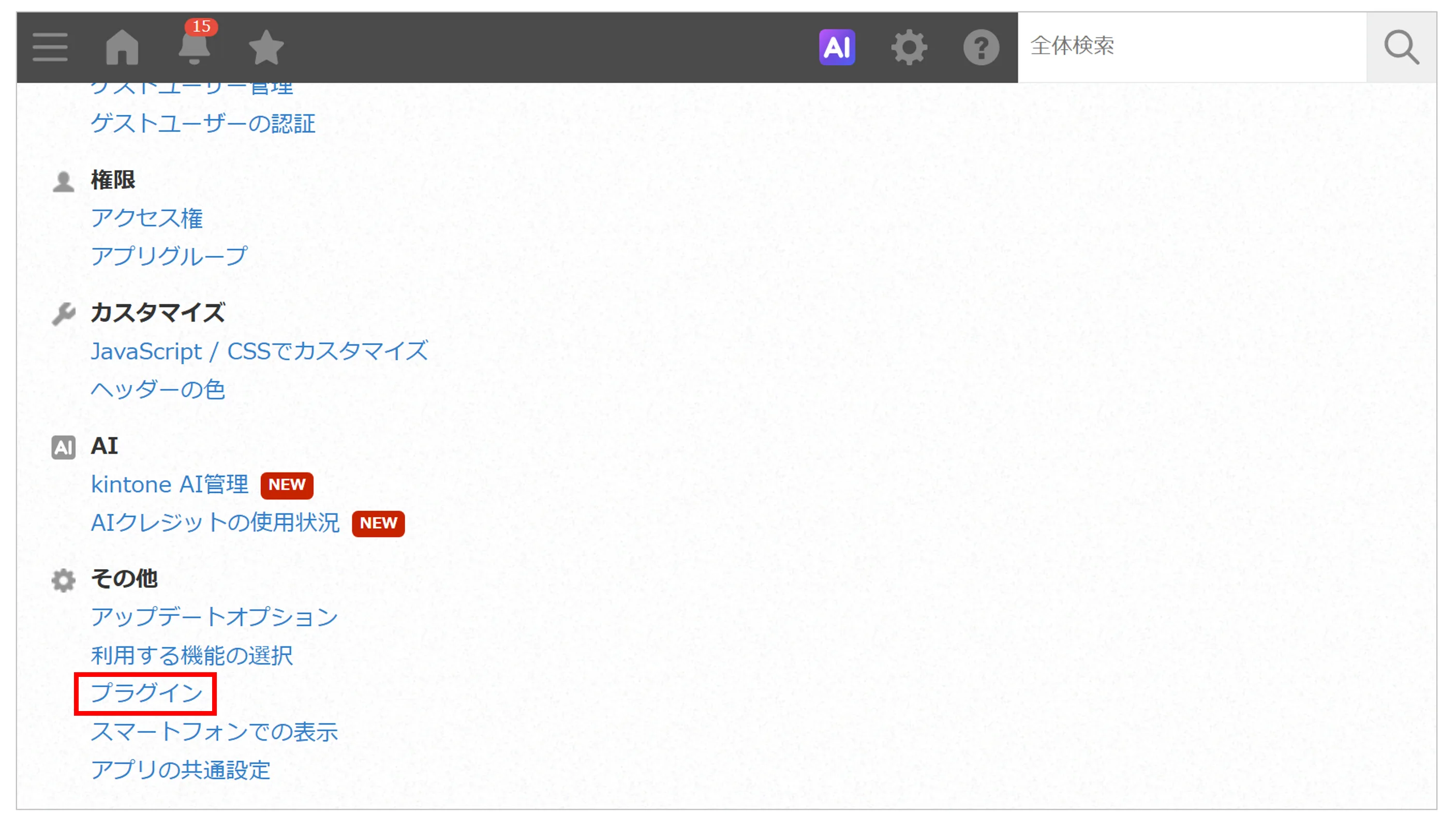Open the プラグイン link

click(x=146, y=693)
